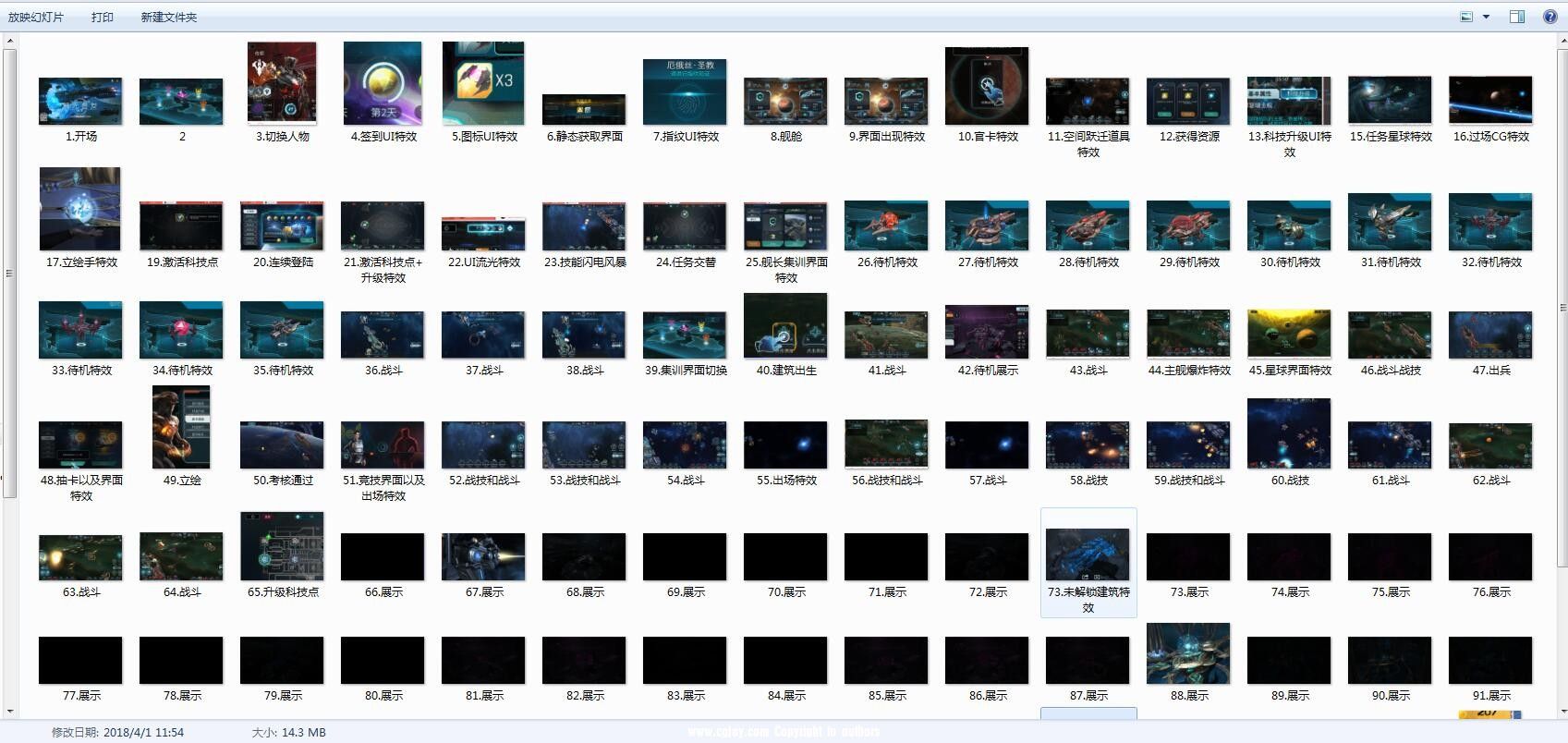Select the 32.待机特效 thumbnail

[x=1490, y=222]
